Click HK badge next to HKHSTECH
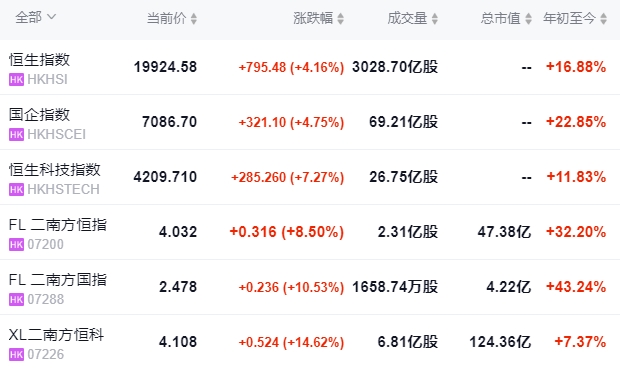The image size is (620, 368). point(16,189)
